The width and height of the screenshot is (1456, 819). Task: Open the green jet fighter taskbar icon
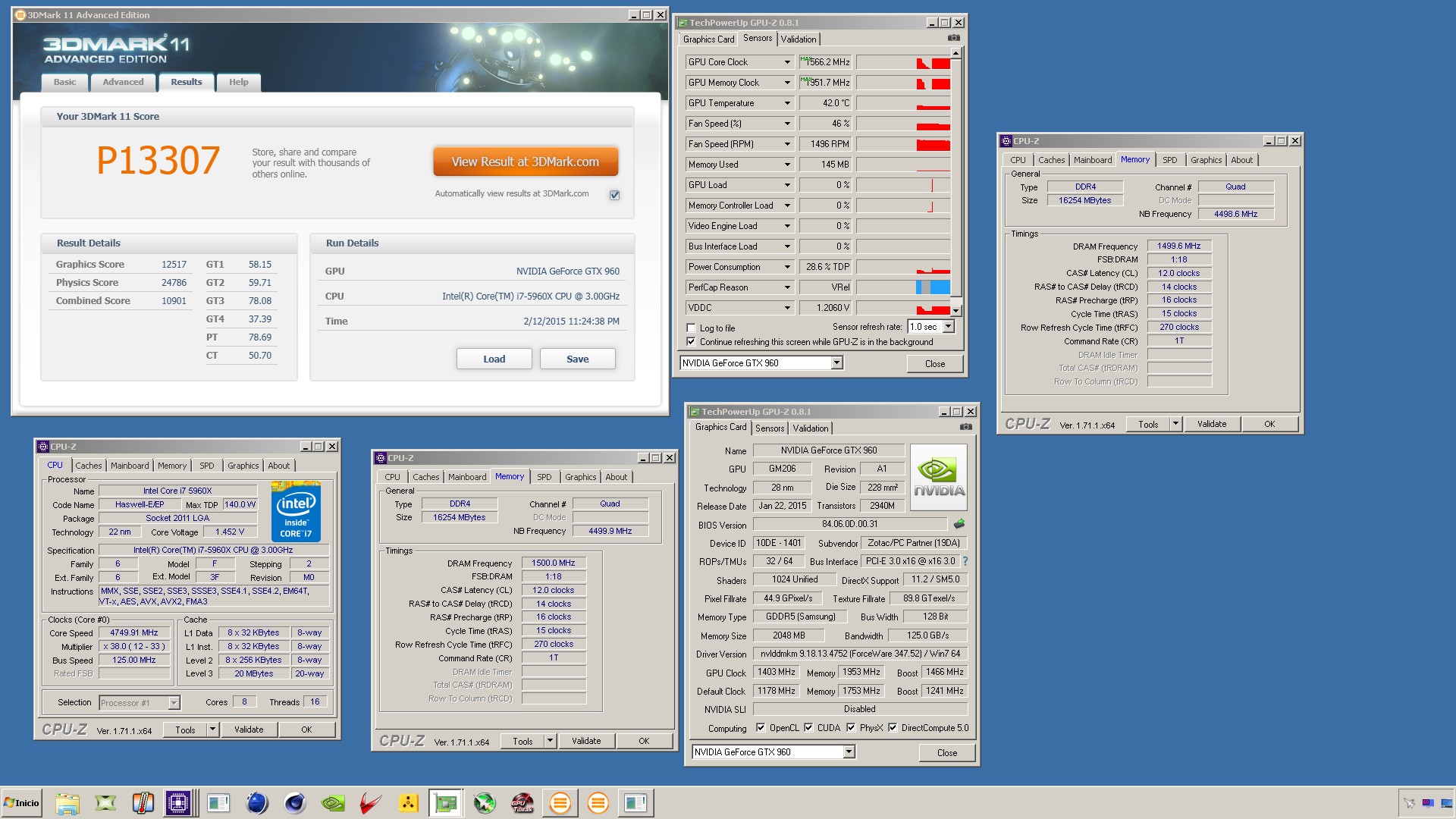(485, 803)
